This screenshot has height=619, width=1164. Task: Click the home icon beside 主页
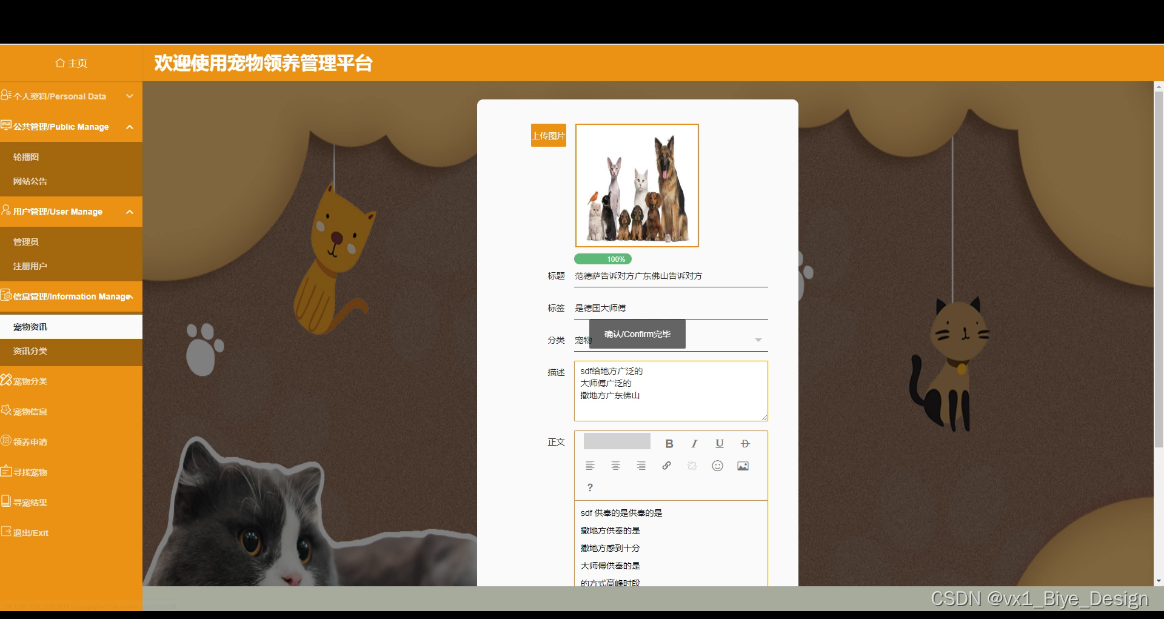pos(60,63)
